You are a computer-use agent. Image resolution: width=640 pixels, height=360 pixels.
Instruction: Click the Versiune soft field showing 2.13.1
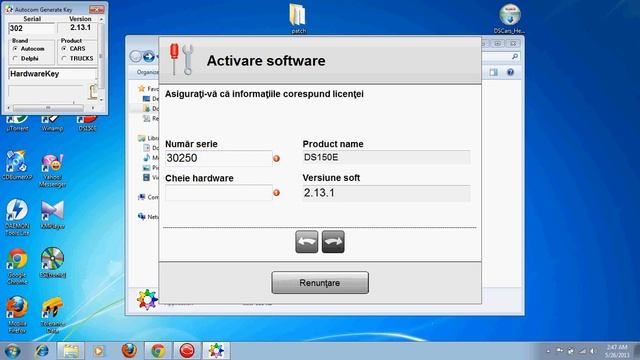click(x=386, y=193)
